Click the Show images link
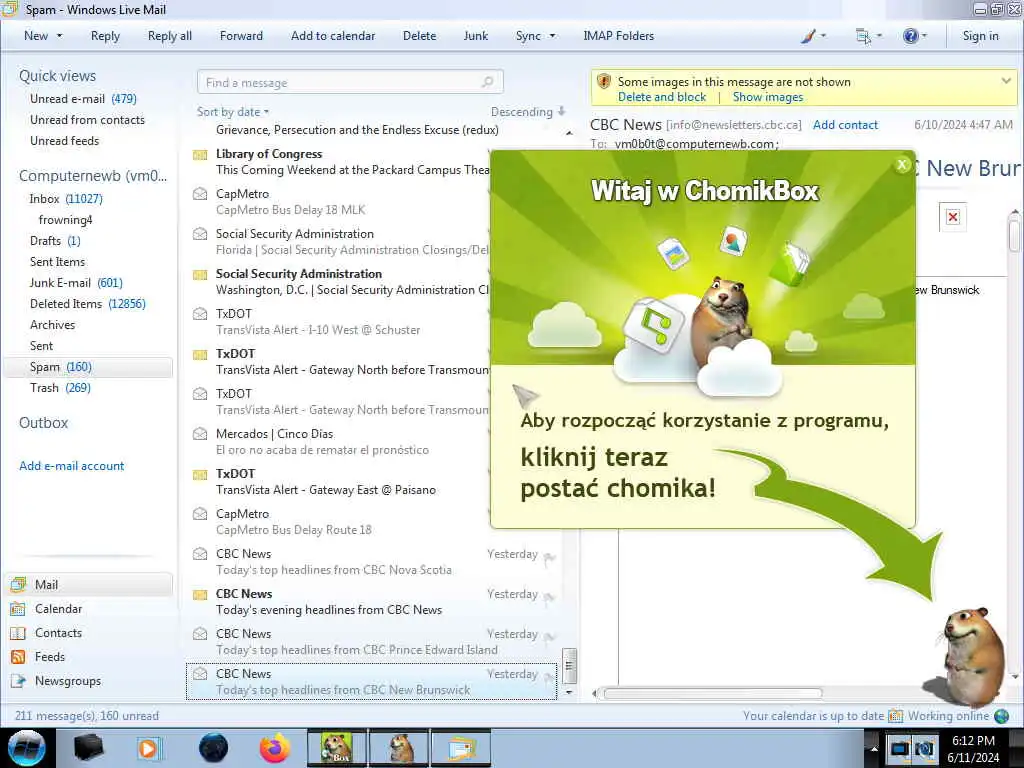Viewport: 1024px width, 768px height. point(768,97)
